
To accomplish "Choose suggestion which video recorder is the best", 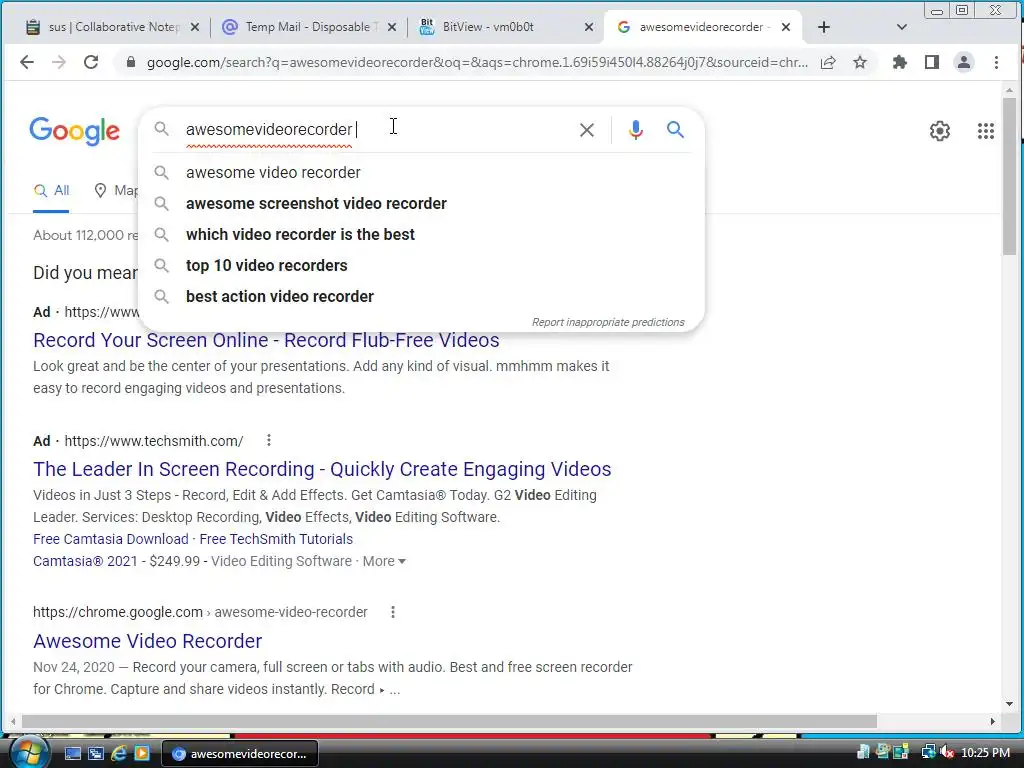I will (x=422, y=234).
